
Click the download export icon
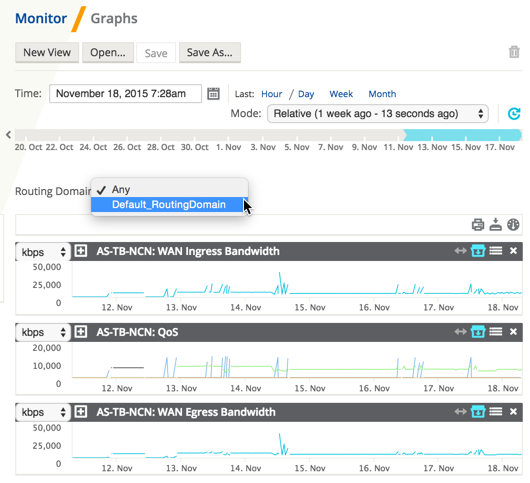tap(496, 224)
